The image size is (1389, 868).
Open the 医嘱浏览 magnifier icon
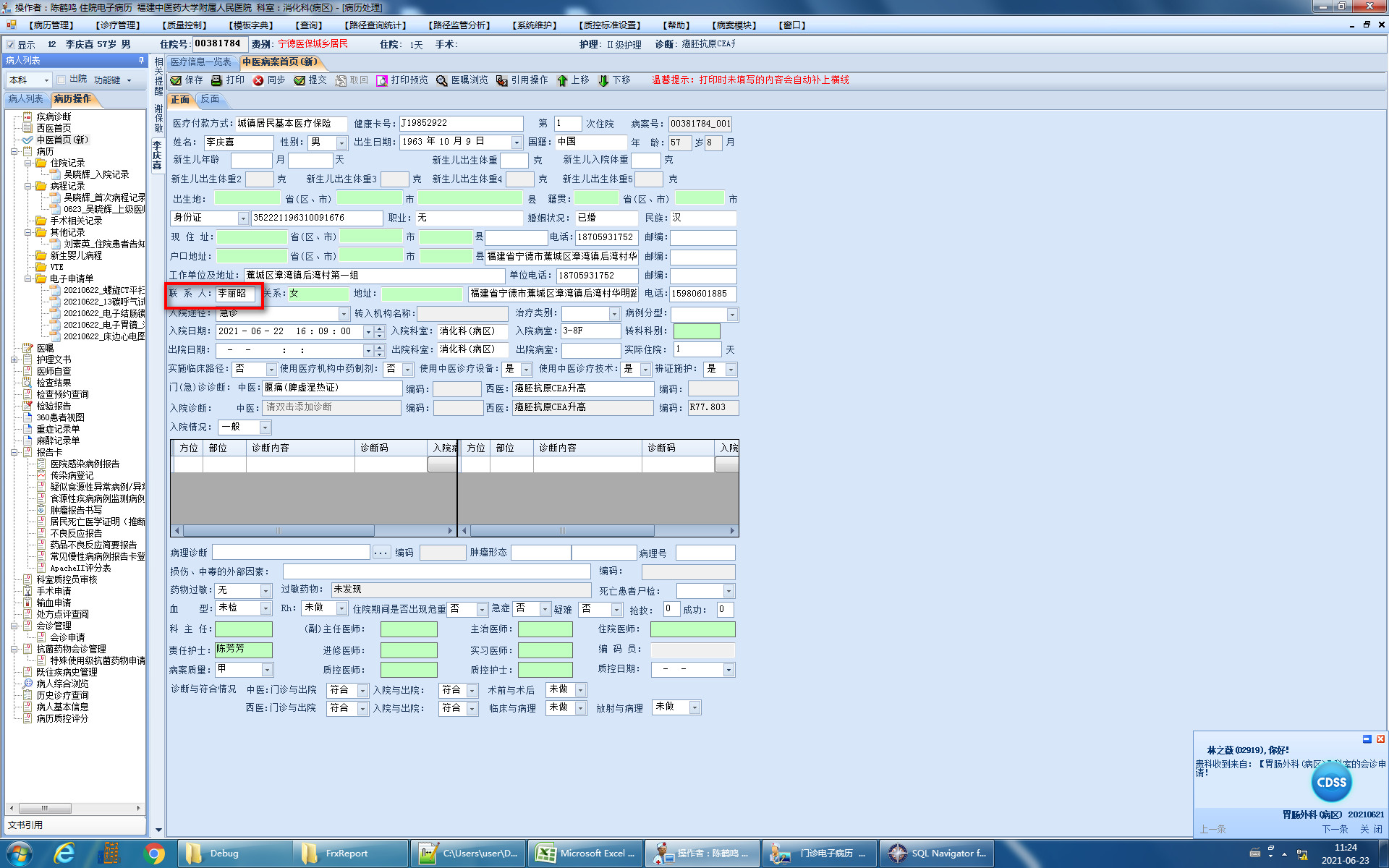442,80
